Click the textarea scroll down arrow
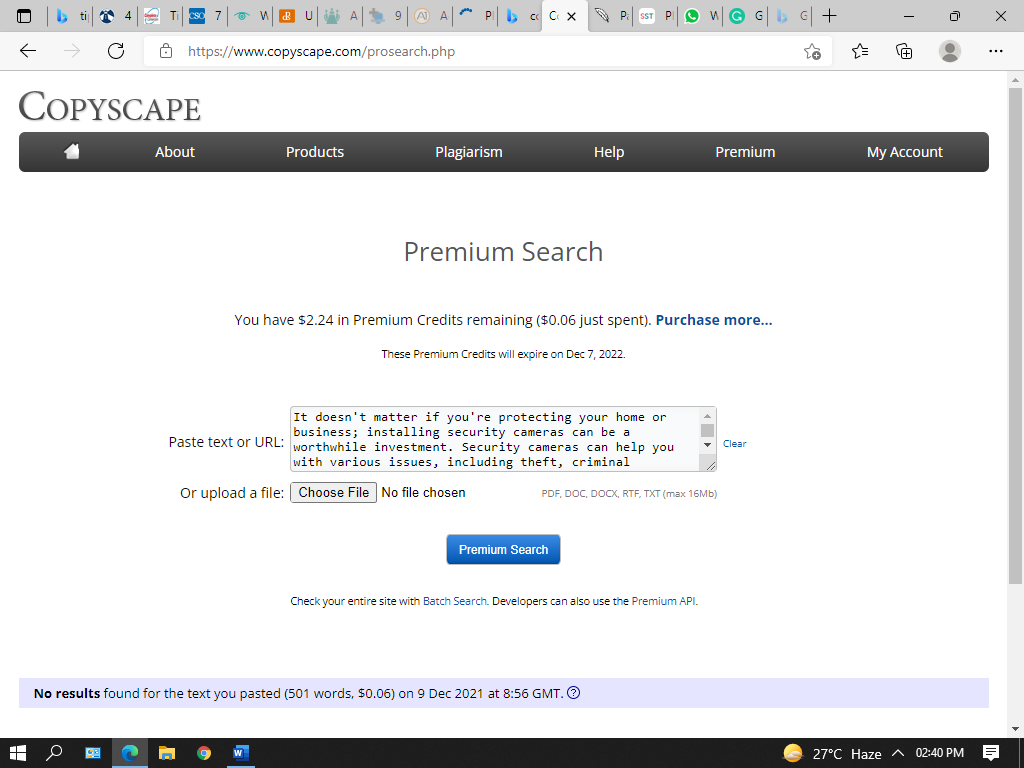Viewport: 1024px width, 768px height. [707, 445]
